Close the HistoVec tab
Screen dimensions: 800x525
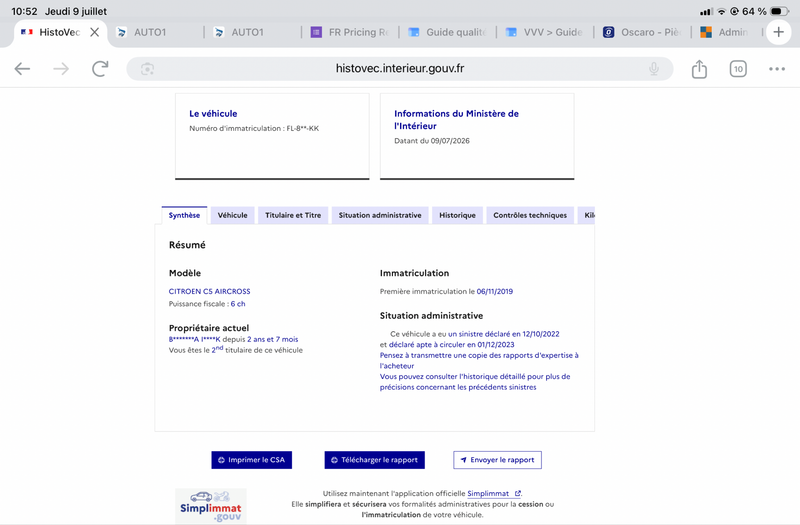click(94, 32)
